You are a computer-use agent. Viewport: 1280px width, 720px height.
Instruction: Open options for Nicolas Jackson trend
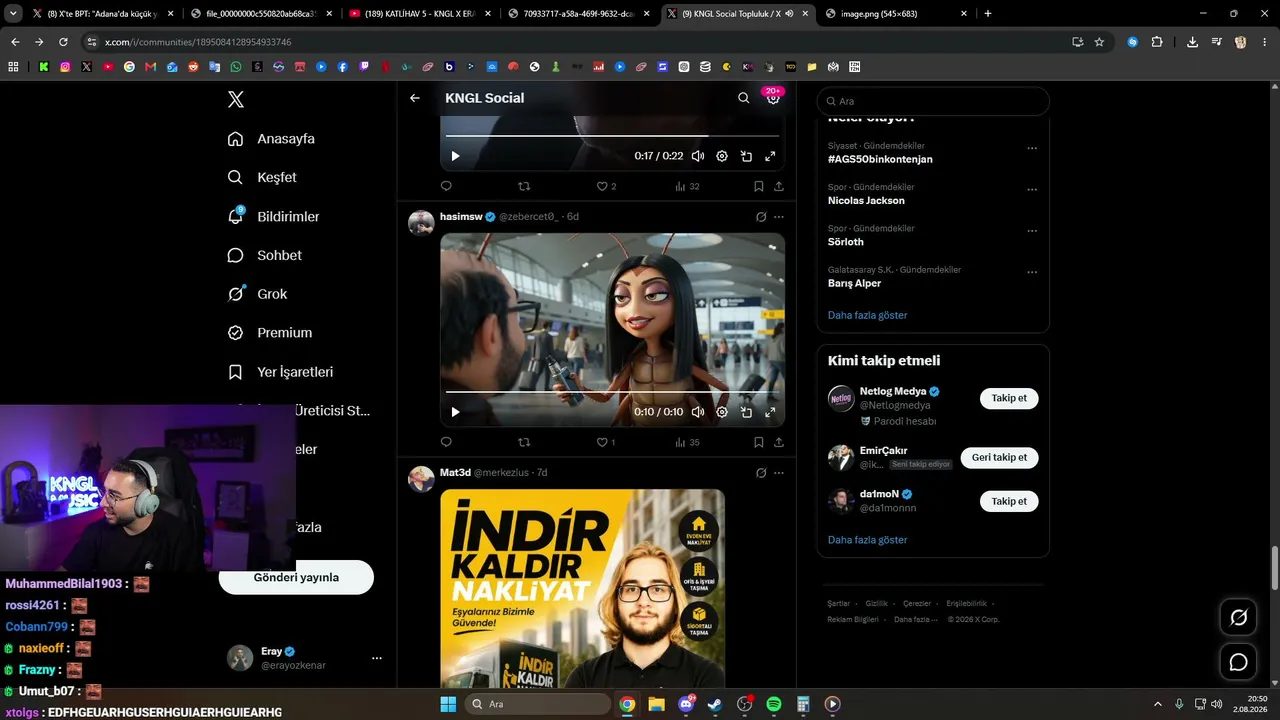pyautogui.click(x=1032, y=190)
